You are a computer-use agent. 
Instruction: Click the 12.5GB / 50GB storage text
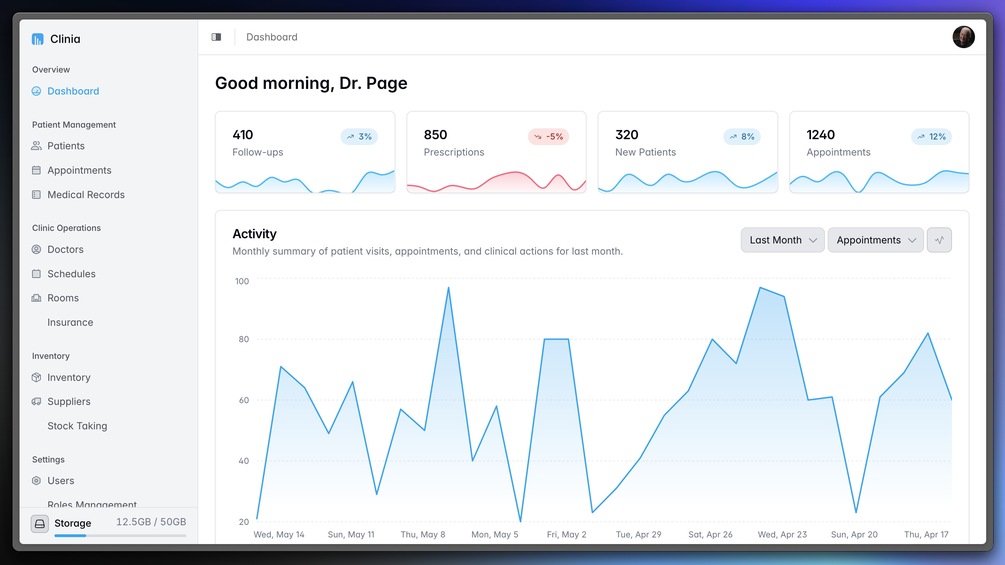coord(151,522)
